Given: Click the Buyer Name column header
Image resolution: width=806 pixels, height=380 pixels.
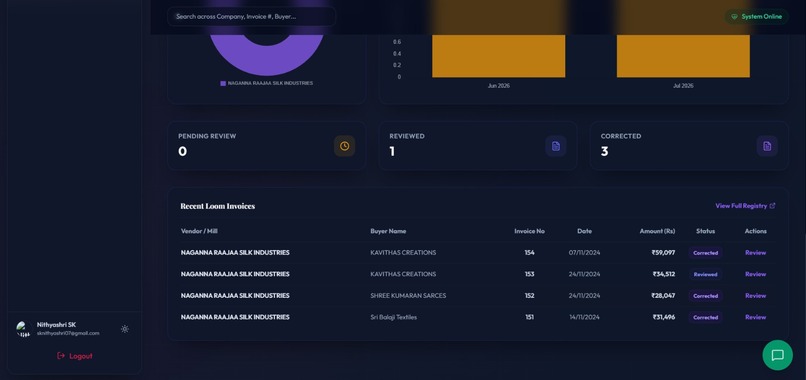Looking at the screenshot, I should [388, 231].
